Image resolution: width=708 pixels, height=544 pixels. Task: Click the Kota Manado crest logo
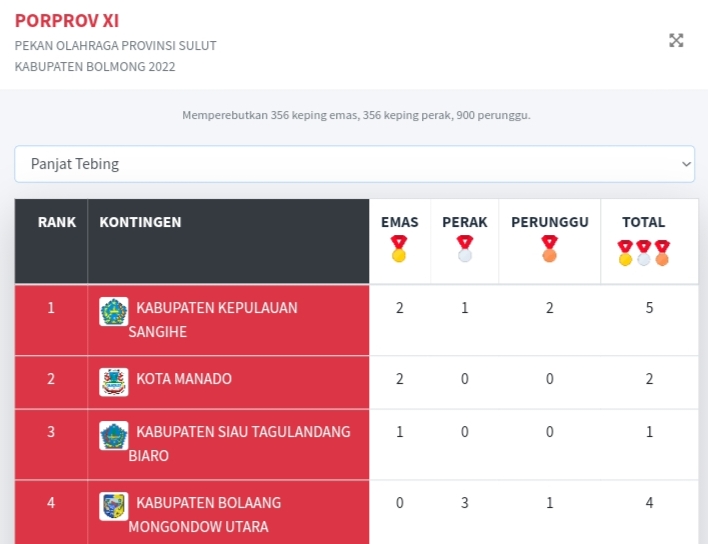[113, 381]
